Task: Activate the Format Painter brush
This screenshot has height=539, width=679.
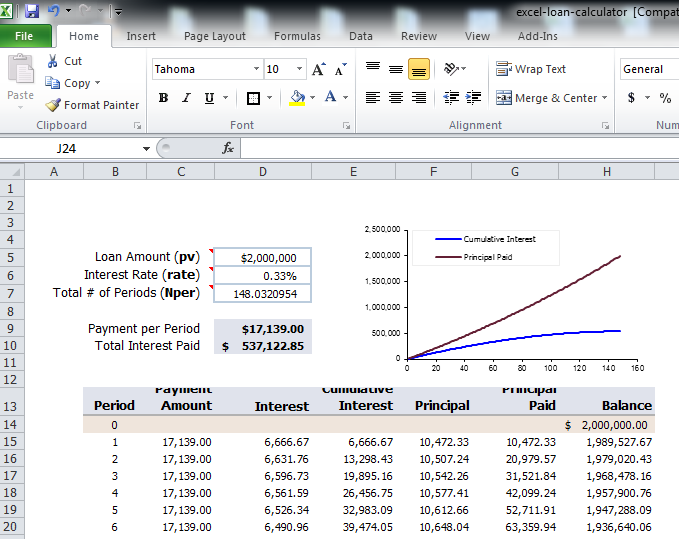Action: tap(92, 105)
